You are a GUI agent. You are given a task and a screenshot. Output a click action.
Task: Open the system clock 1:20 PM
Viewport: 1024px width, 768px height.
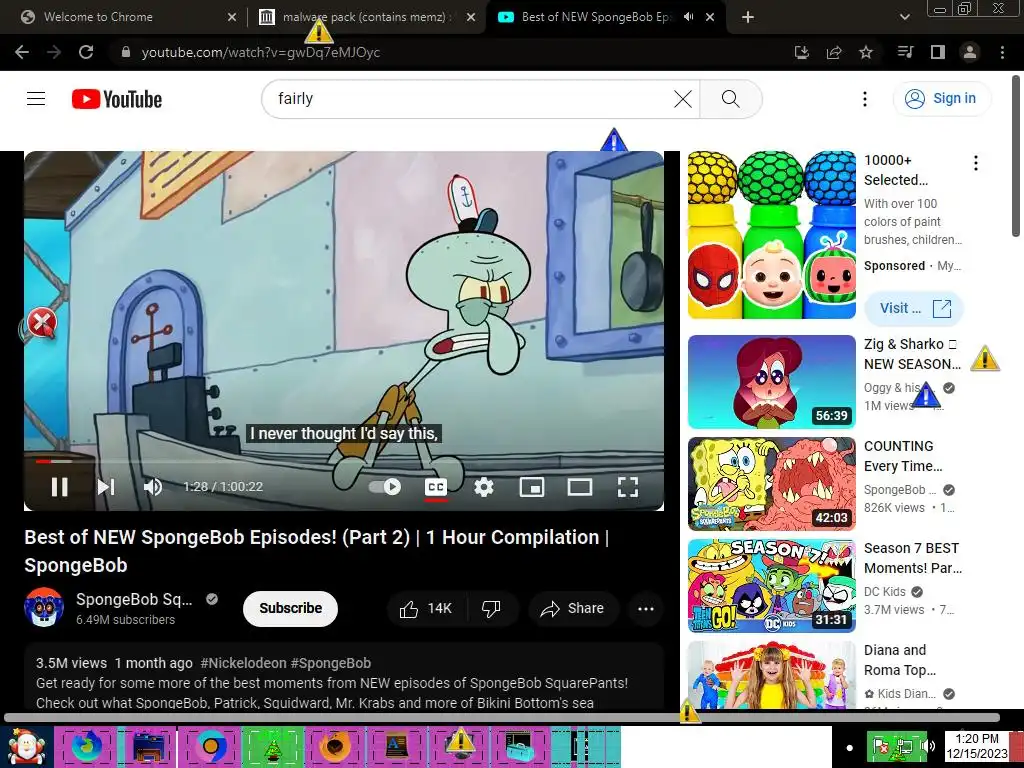click(977, 746)
